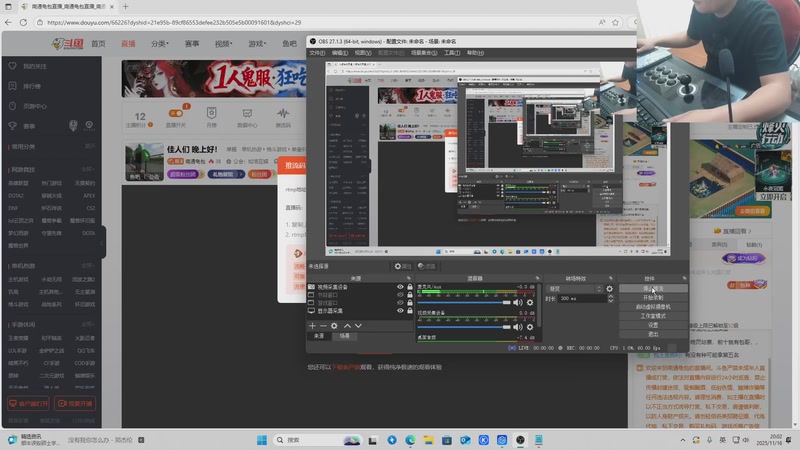
Task: Click 开始录制 to start recording
Action: tap(653, 297)
